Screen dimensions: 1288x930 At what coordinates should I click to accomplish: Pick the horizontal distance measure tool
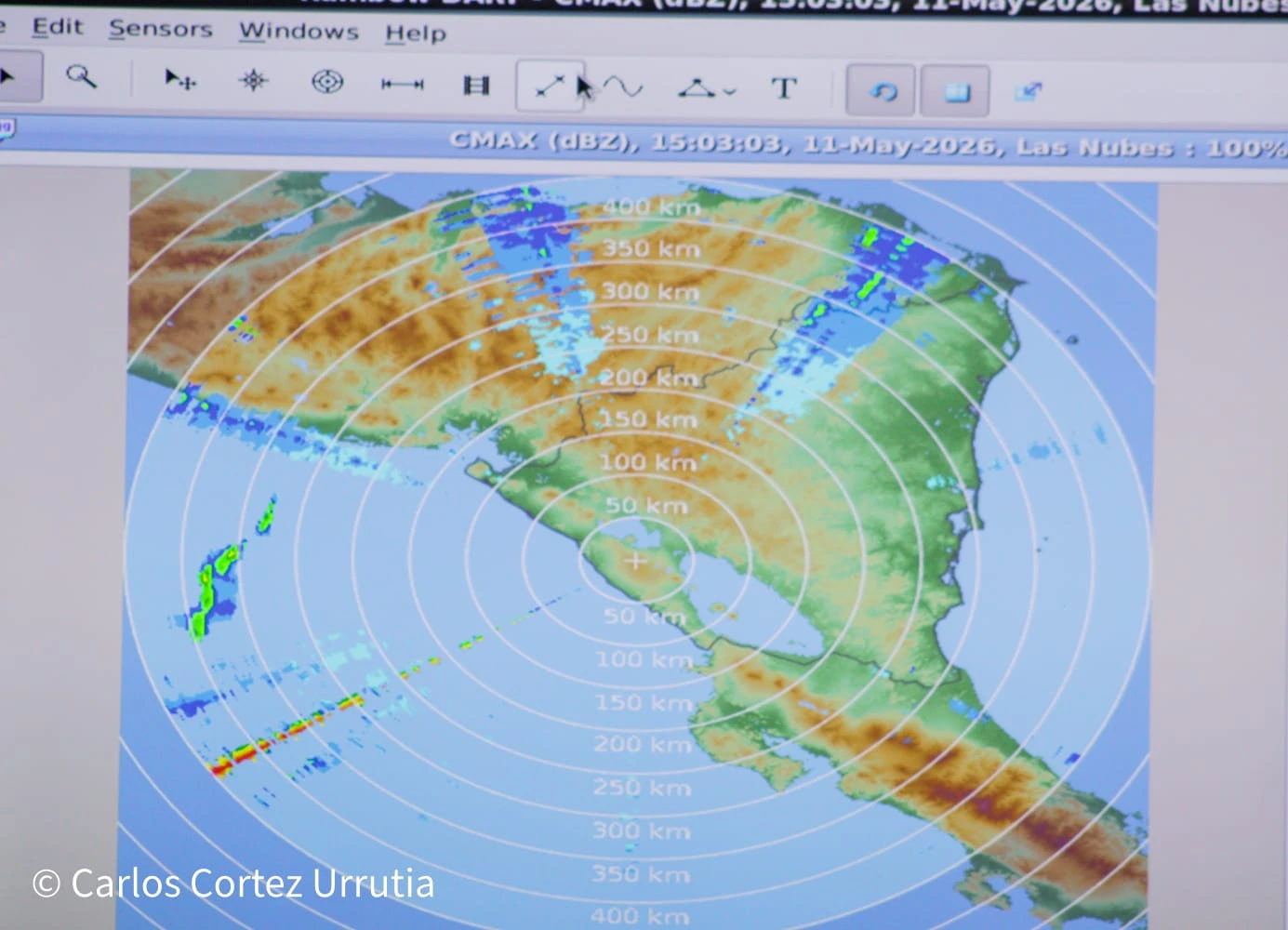402,85
